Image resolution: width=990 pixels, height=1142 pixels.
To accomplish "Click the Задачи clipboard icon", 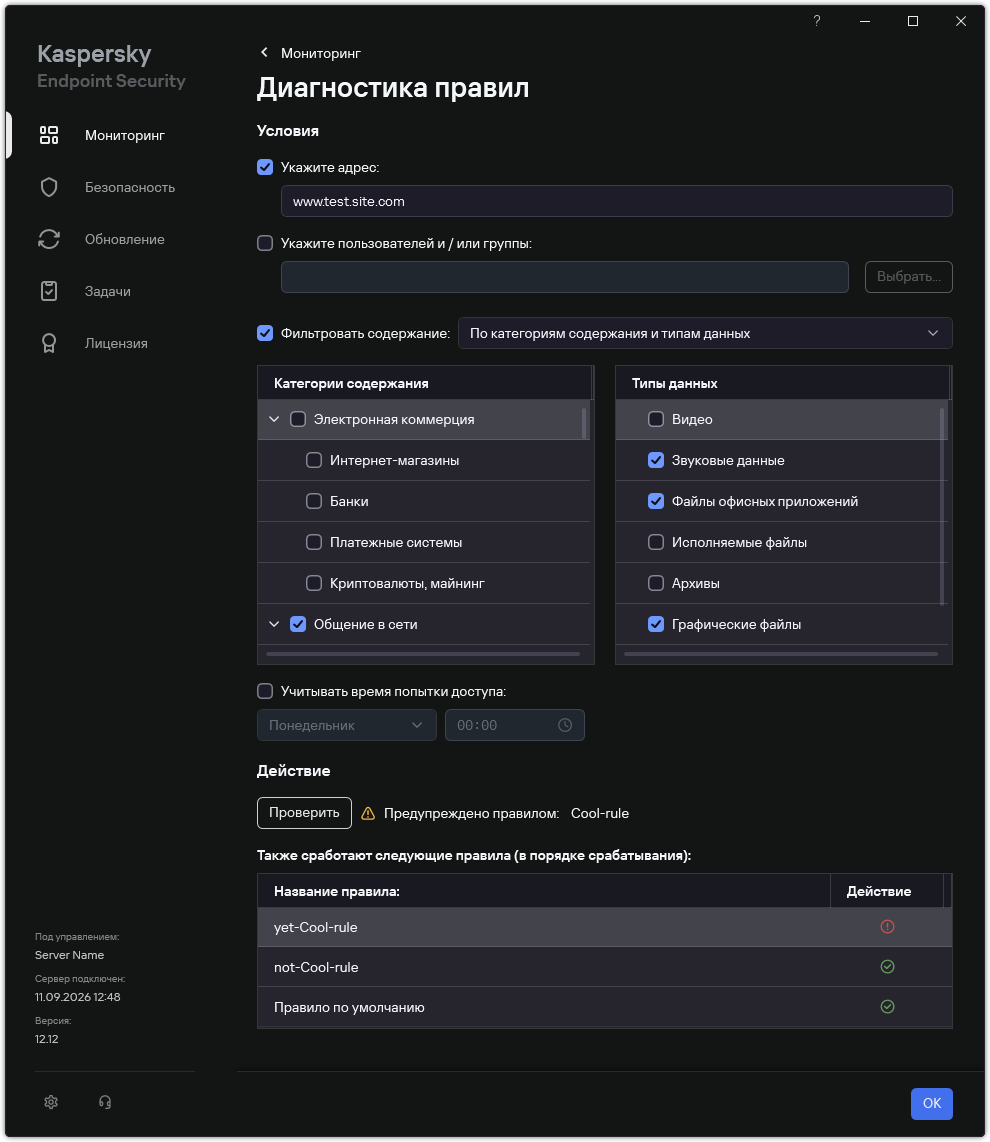I will tap(49, 291).
